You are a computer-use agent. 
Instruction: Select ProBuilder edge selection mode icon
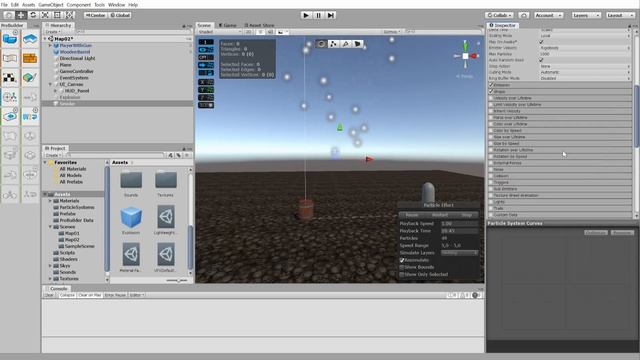(346, 44)
